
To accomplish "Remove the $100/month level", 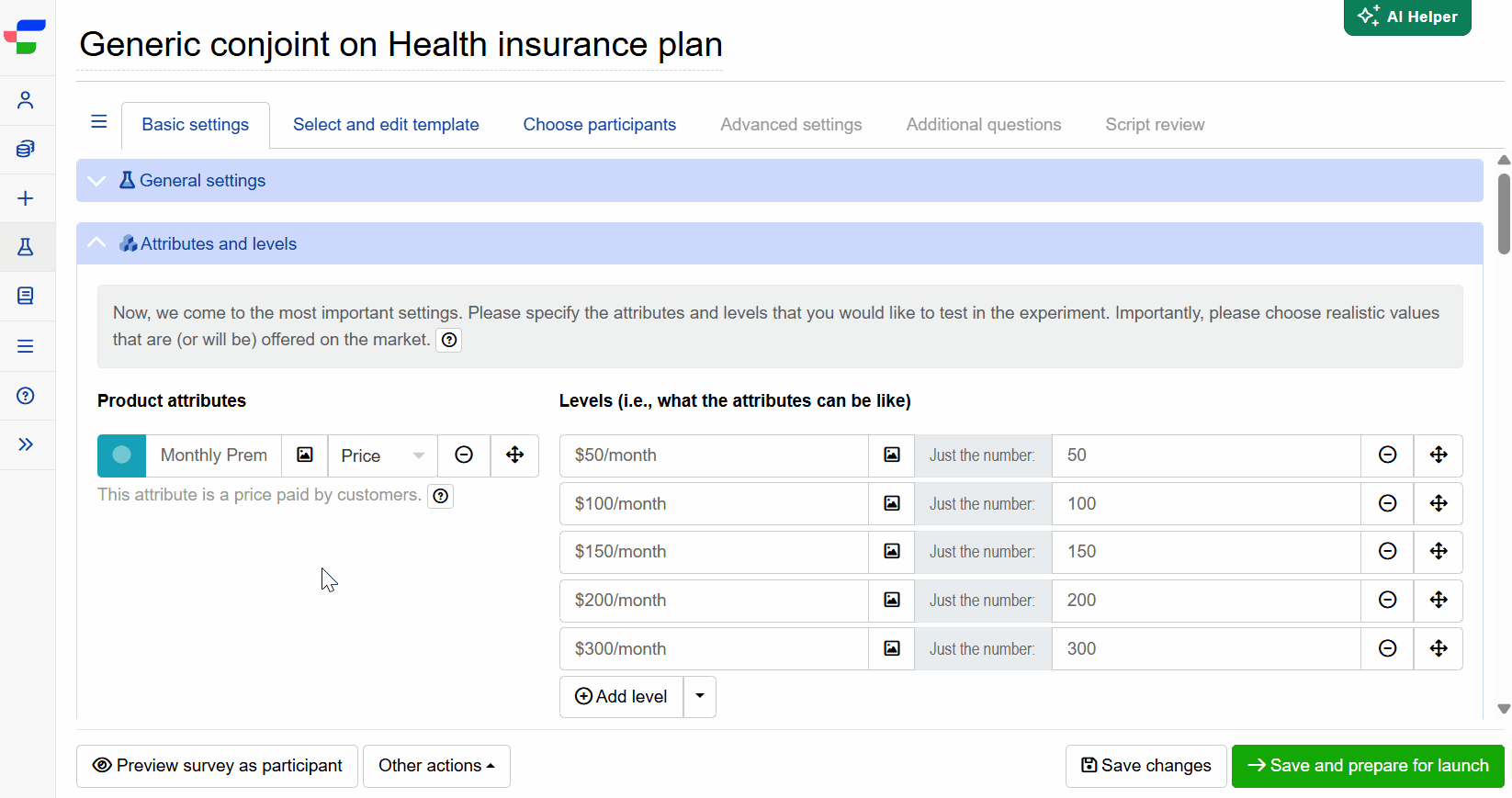I will (1388, 503).
